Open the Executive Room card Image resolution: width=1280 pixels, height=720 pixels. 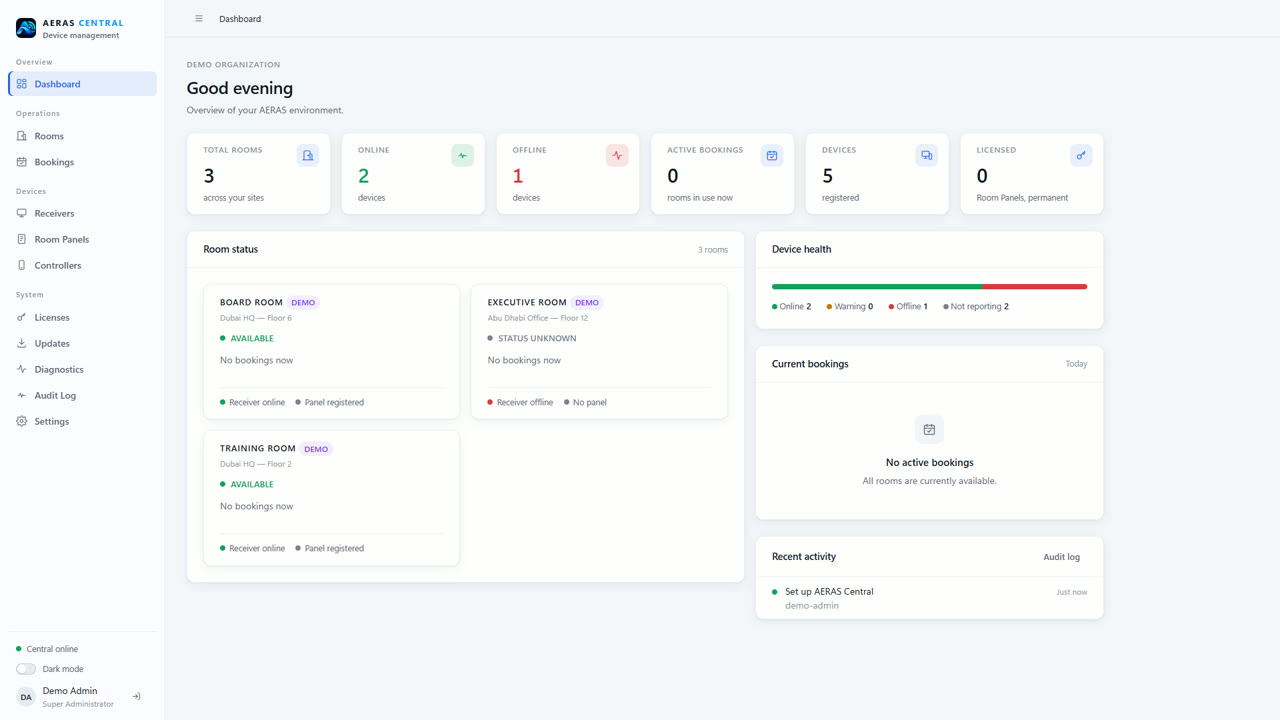click(599, 352)
